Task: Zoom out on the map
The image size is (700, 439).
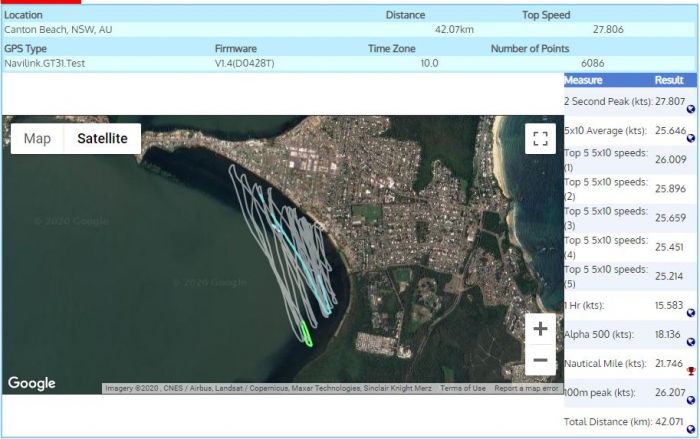Action: click(x=540, y=360)
